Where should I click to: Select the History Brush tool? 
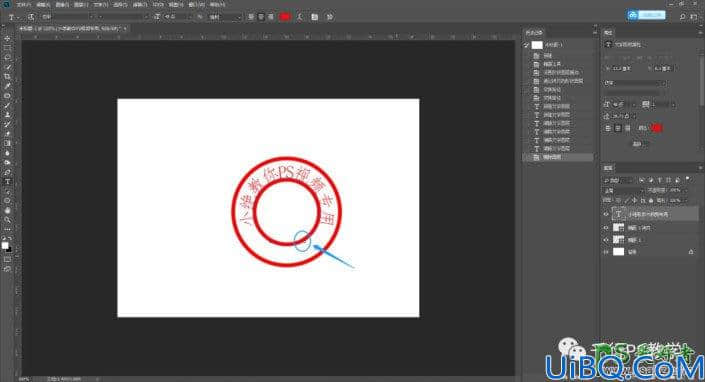point(7,124)
